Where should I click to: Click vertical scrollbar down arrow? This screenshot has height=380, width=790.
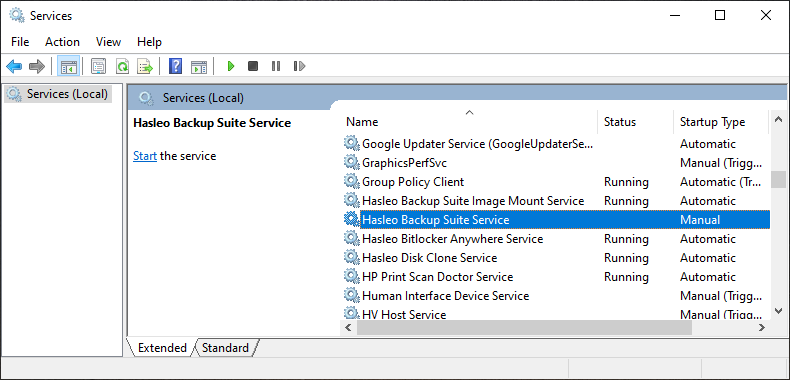click(778, 311)
